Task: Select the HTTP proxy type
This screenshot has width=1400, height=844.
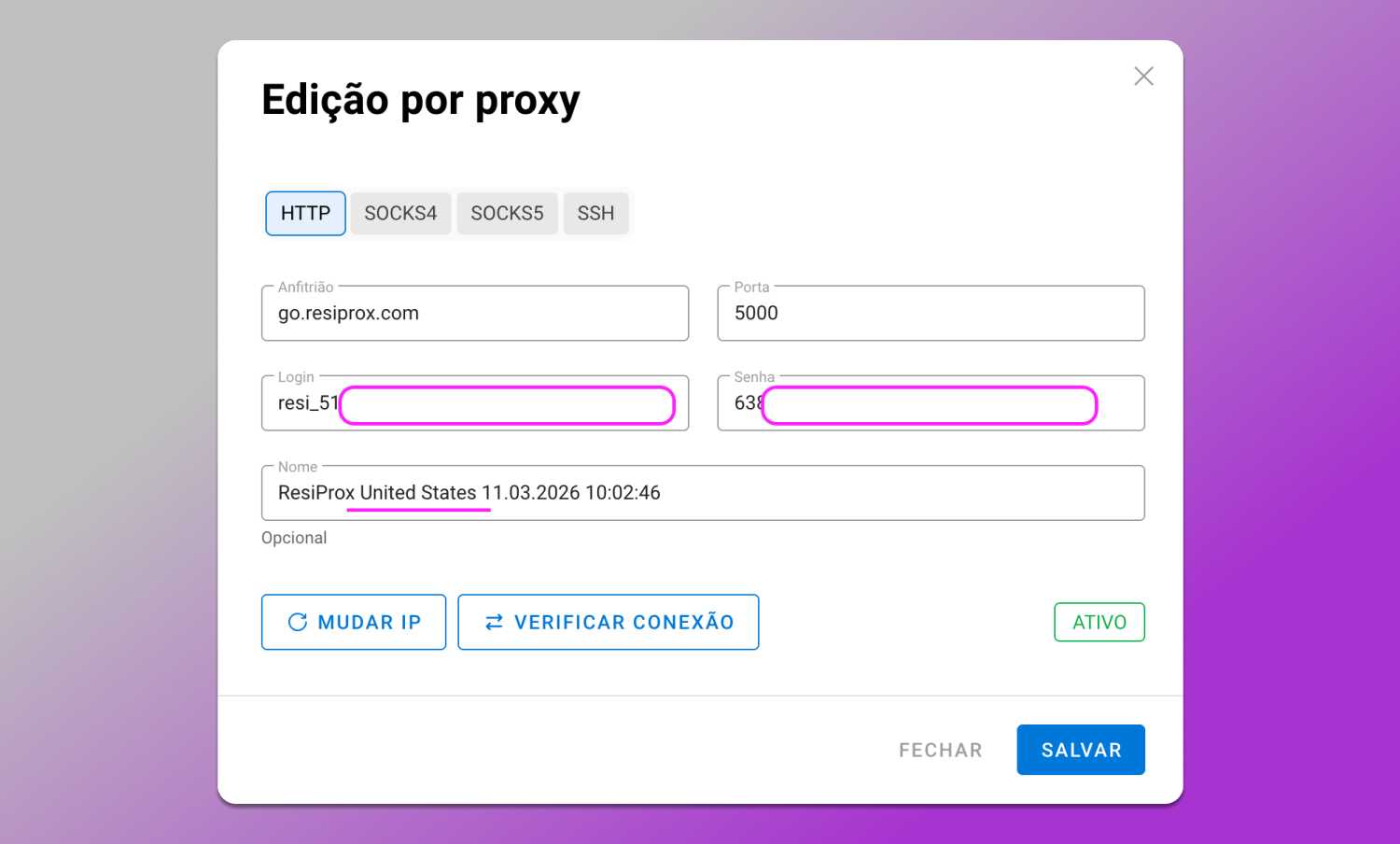Action: [x=305, y=213]
